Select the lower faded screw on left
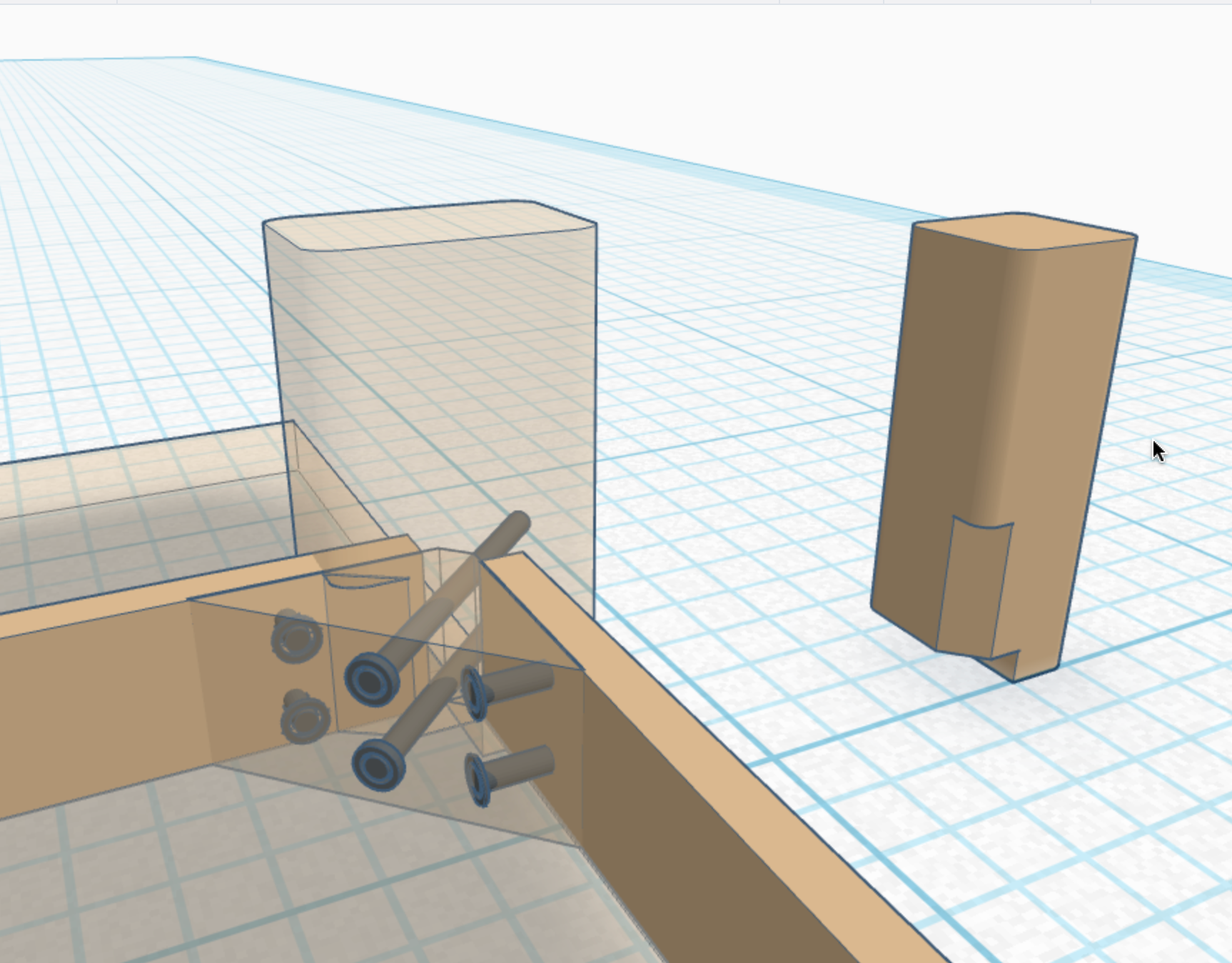The width and height of the screenshot is (1232, 963). 305,717
